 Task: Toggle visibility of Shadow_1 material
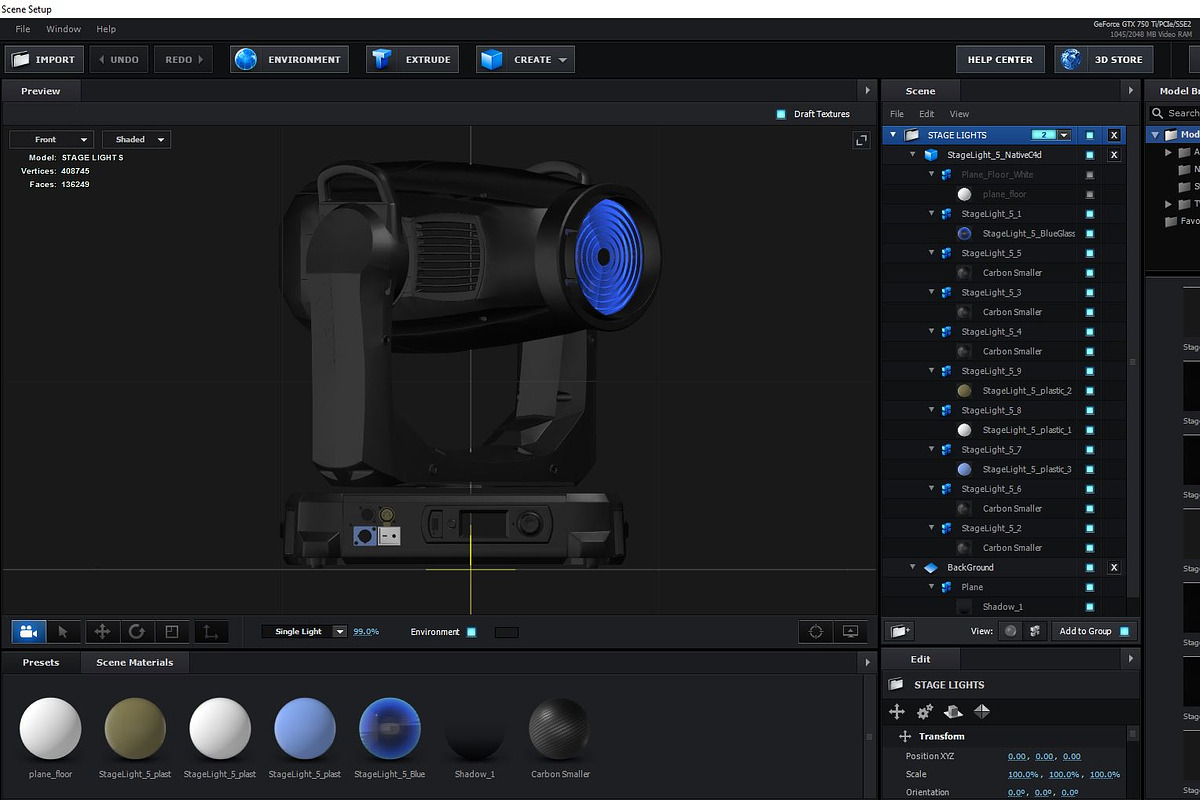(1090, 607)
